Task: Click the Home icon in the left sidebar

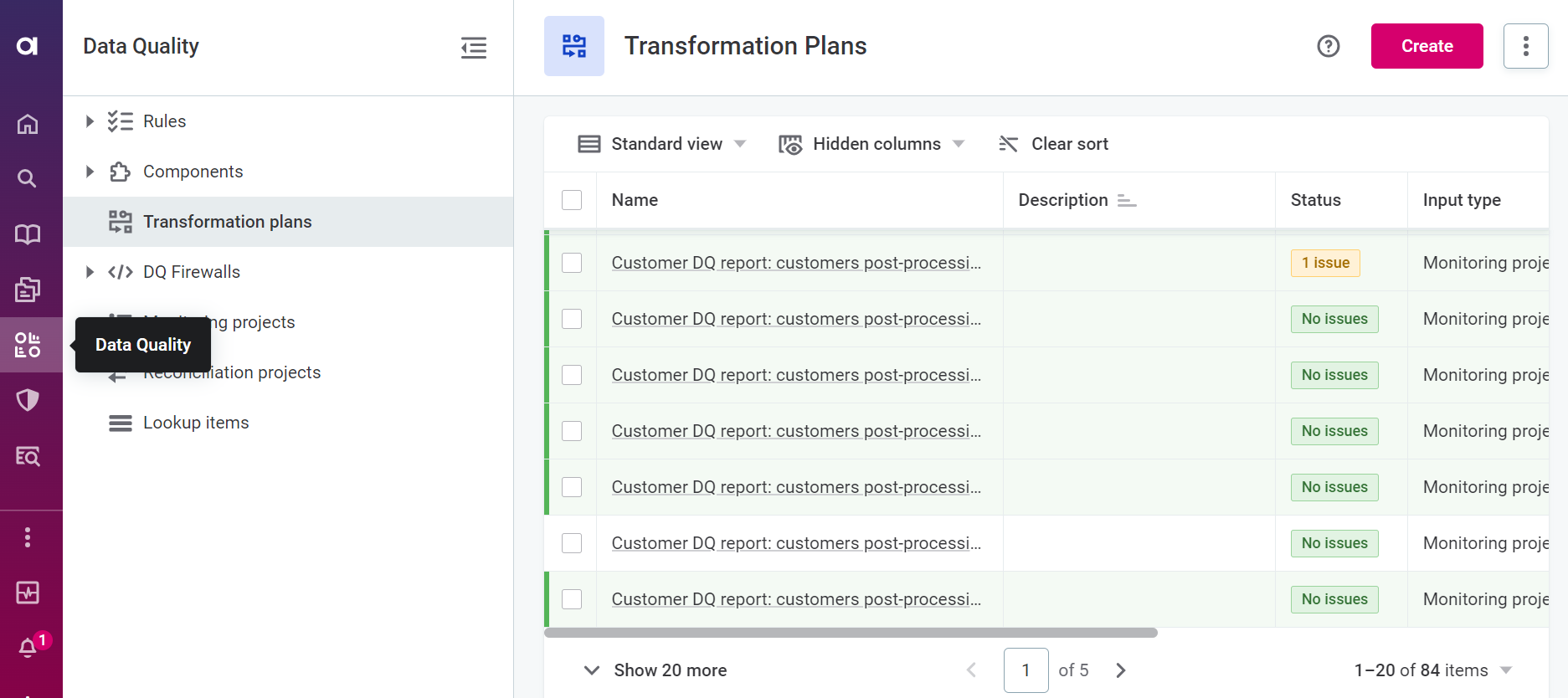Action: (28, 124)
